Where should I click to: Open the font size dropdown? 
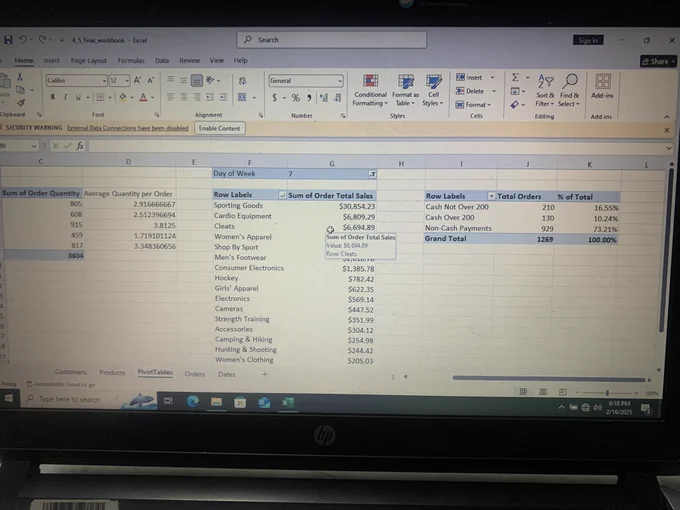[x=127, y=81]
